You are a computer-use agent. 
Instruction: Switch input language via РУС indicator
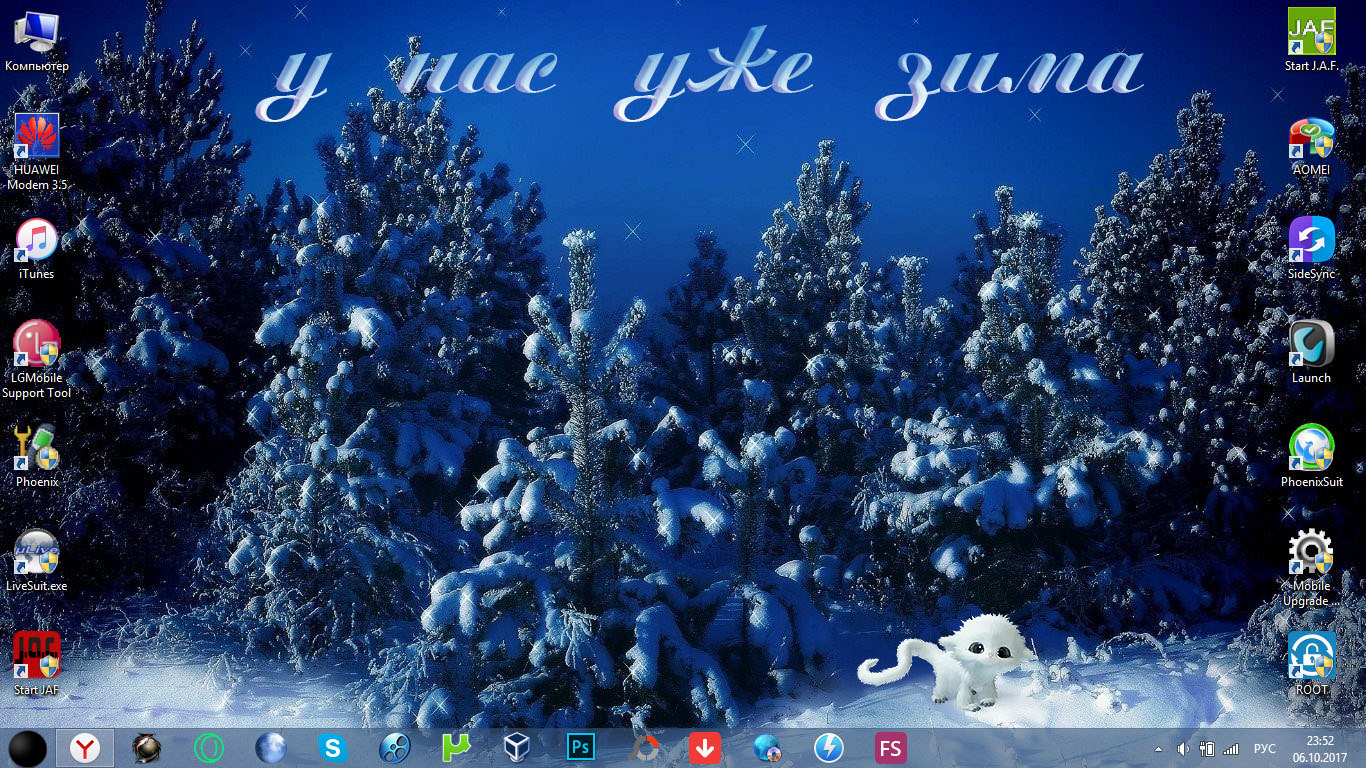click(x=1265, y=749)
